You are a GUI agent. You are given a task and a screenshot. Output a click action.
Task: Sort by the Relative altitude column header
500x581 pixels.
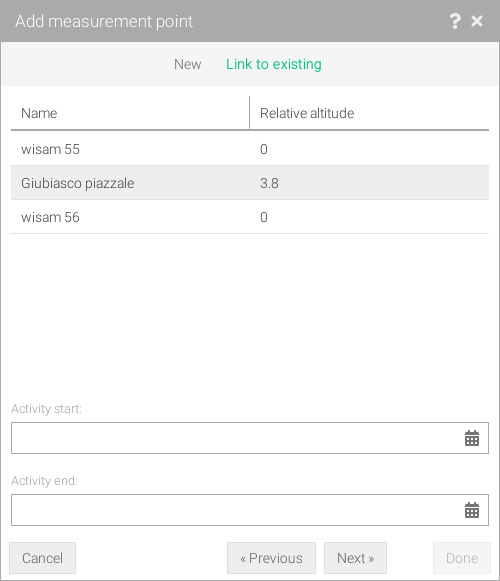370,113
